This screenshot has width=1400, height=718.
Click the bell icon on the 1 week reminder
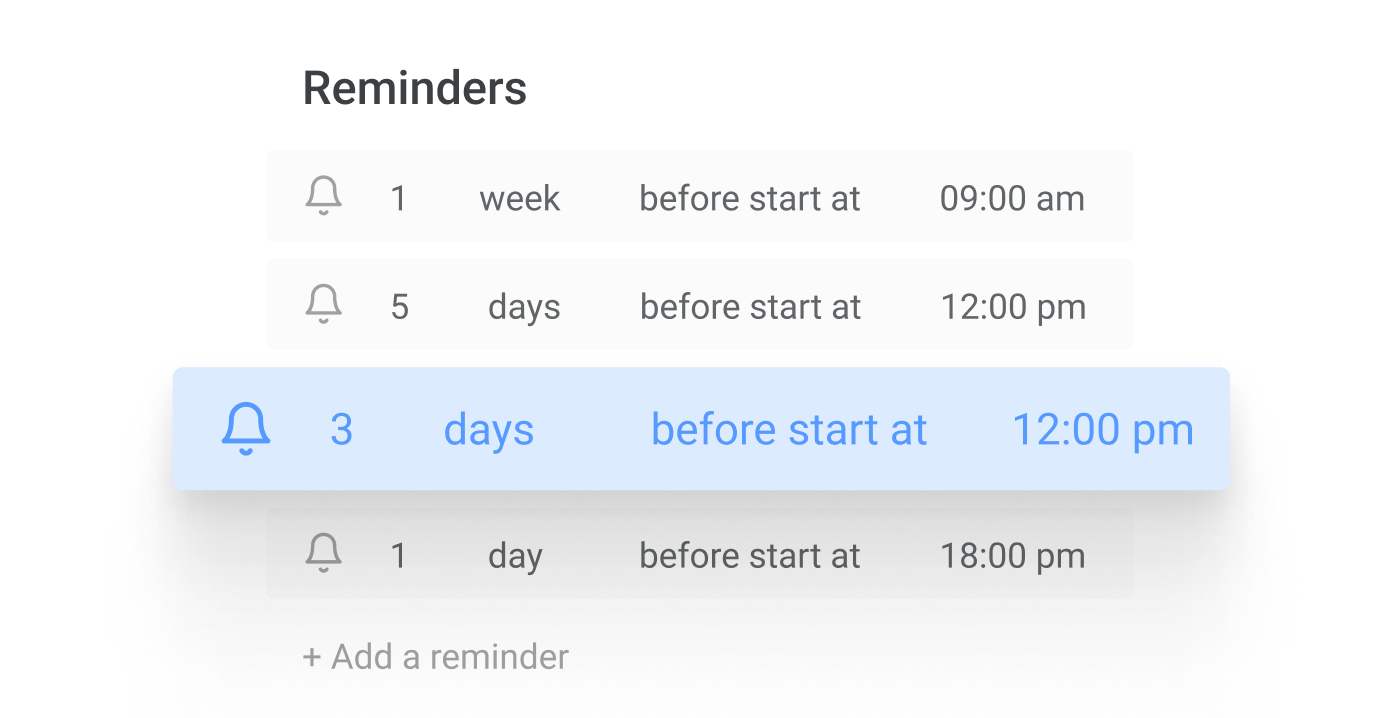point(323,197)
